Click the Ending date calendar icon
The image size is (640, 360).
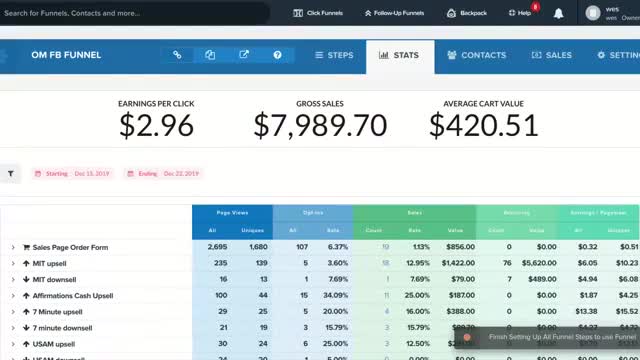point(131,173)
